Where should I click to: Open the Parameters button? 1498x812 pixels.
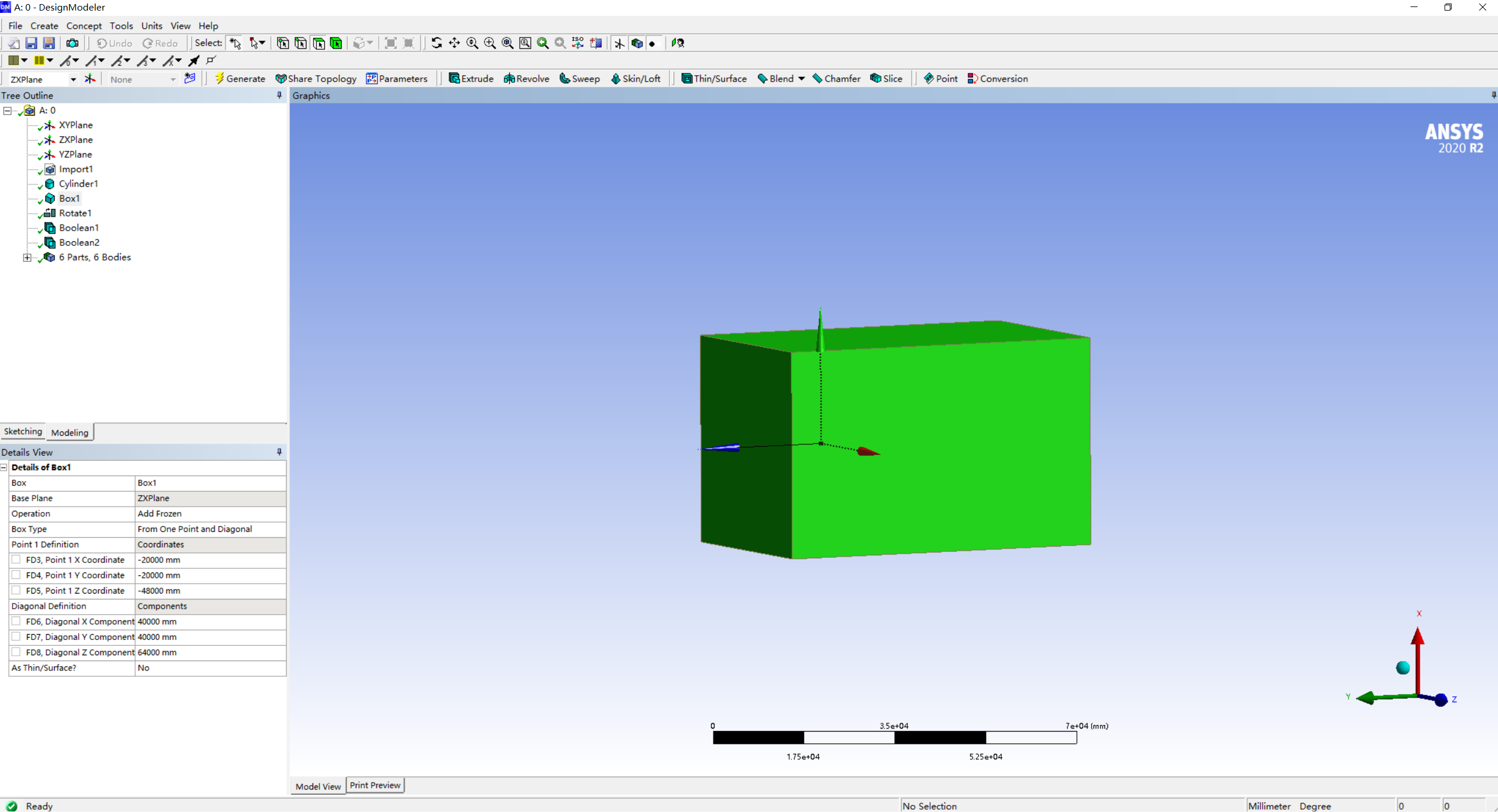[x=396, y=79]
